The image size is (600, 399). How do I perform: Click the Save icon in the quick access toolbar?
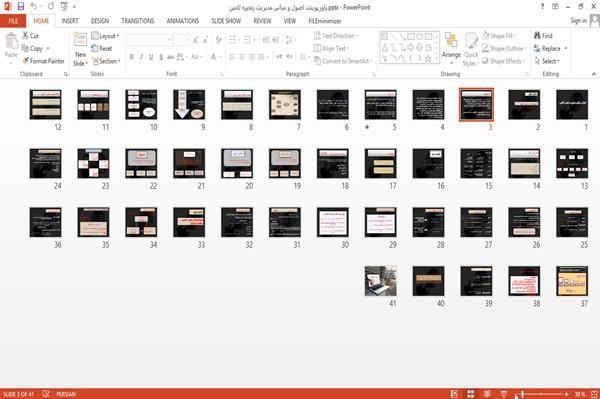(21, 7)
